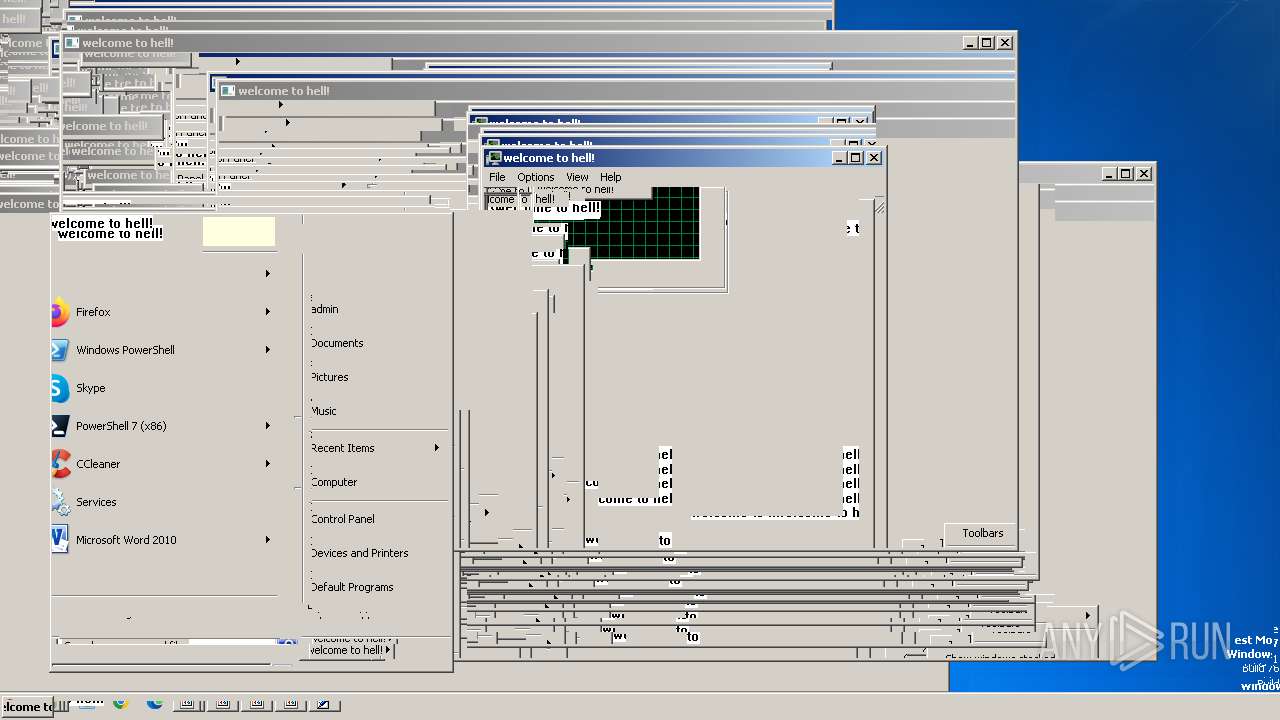Viewport: 1280px width, 720px height.
Task: Open the File menu
Action: 497,177
